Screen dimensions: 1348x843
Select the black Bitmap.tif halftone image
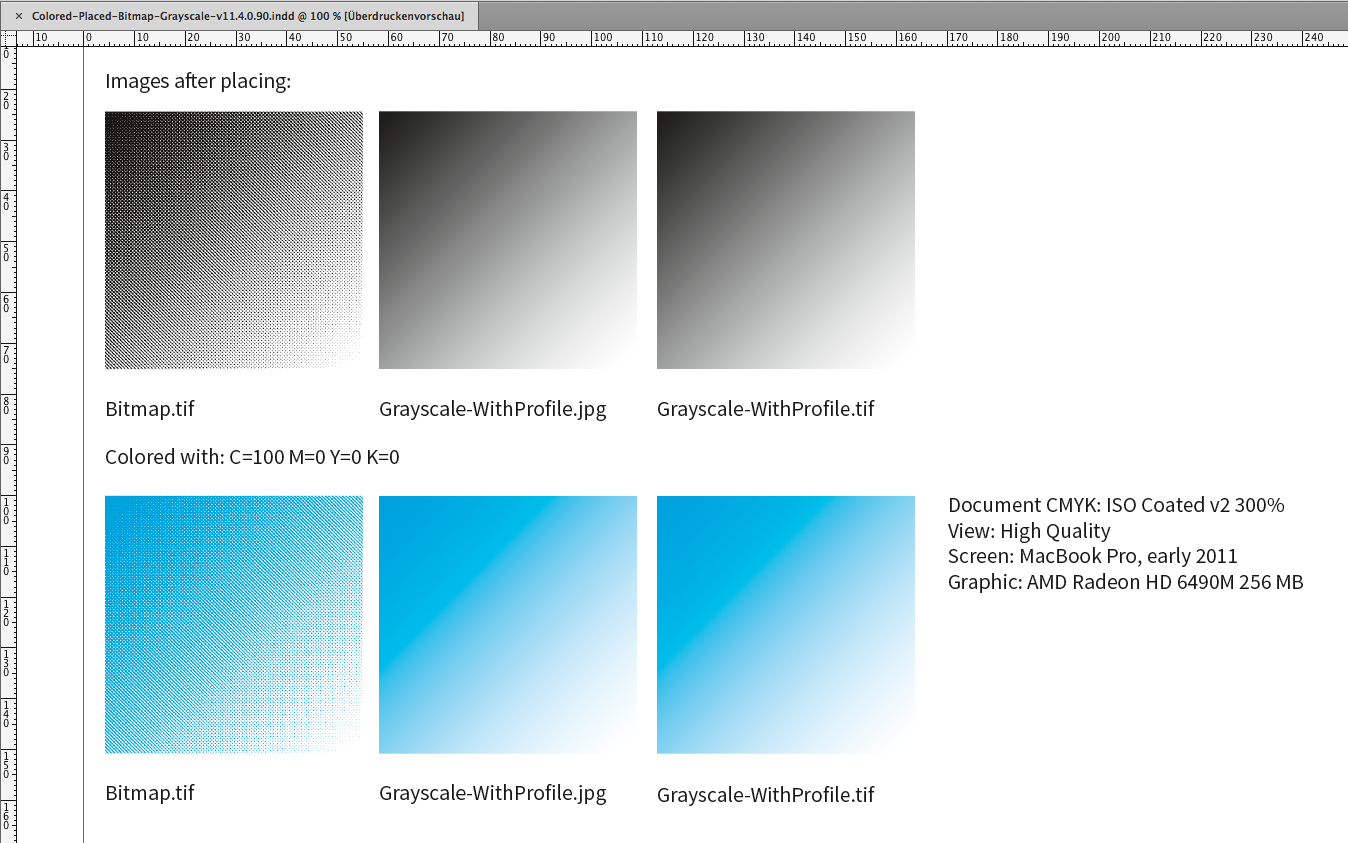pos(234,240)
